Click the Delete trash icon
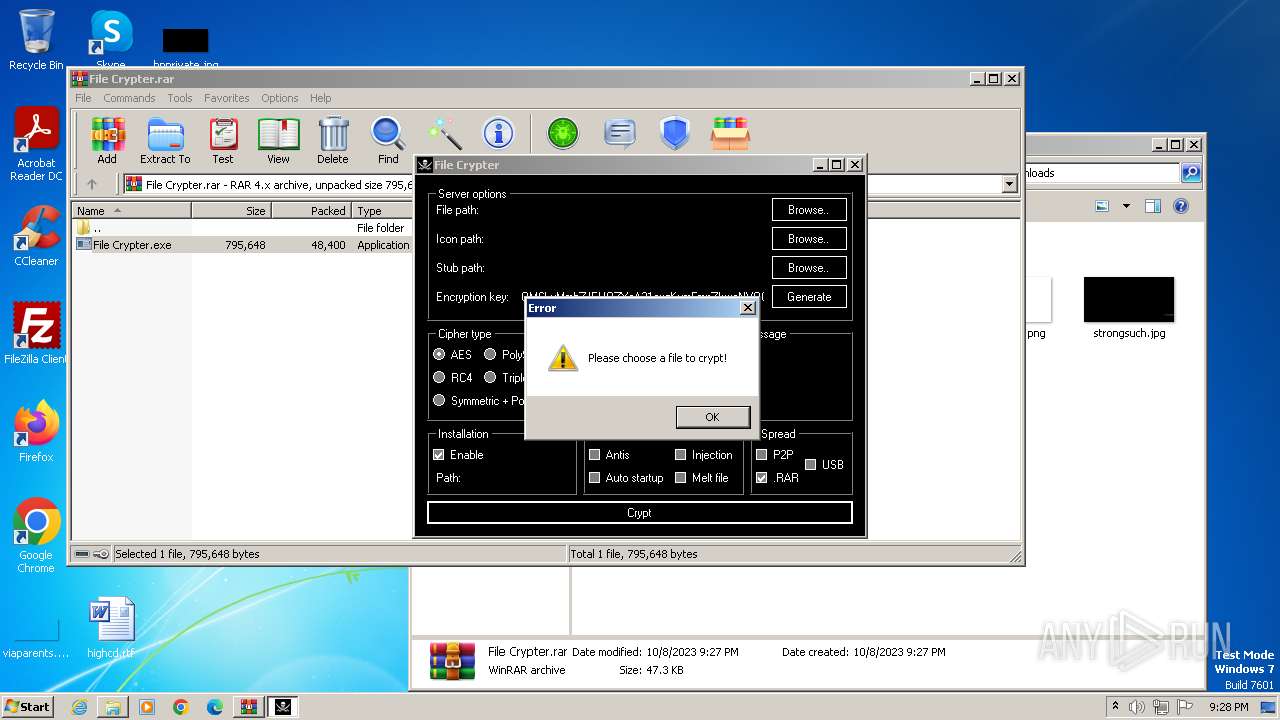The image size is (1280, 720). 333,140
